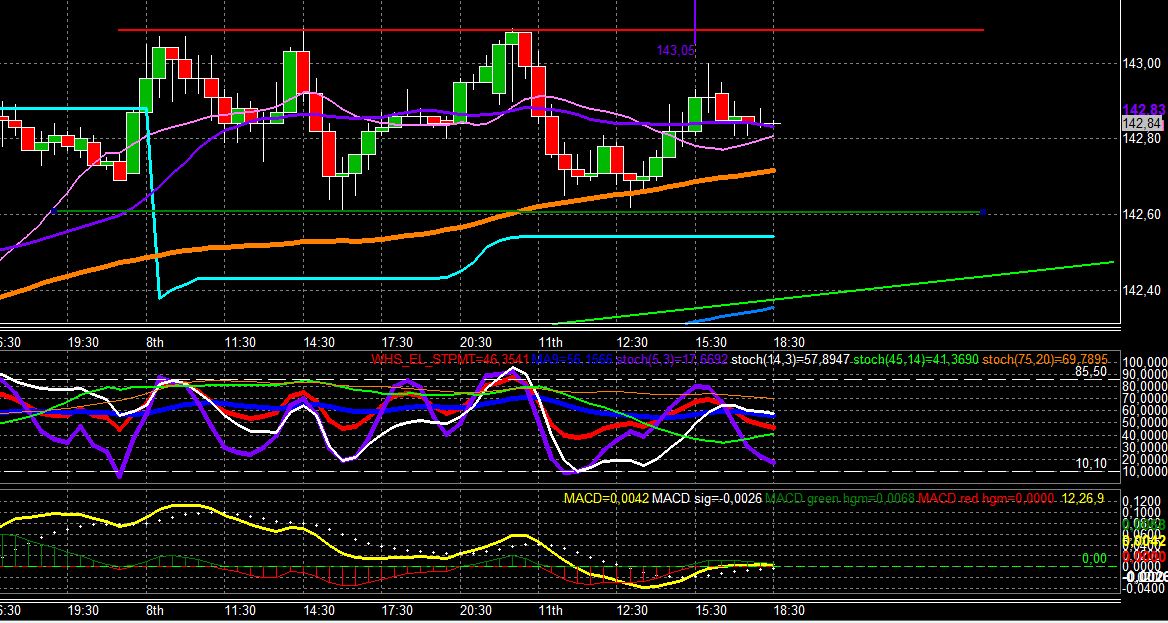Image resolution: width=1168 pixels, height=623 pixels.
Task: Select the red horizontal resistance line
Action: pos(551,31)
